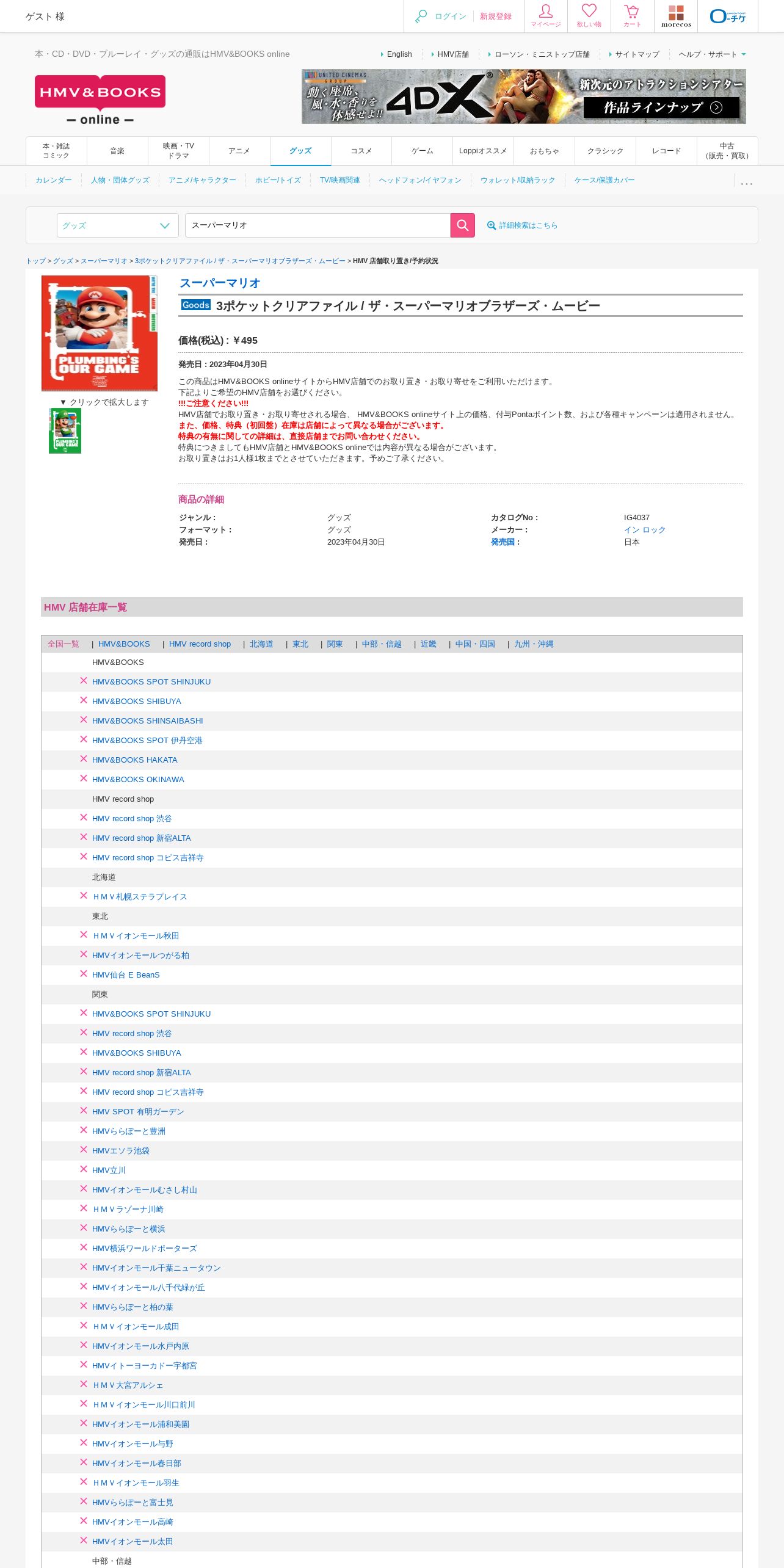The image size is (784, 1568).
Task: Filter stores by 九州・沖縄
Action: (x=534, y=644)
